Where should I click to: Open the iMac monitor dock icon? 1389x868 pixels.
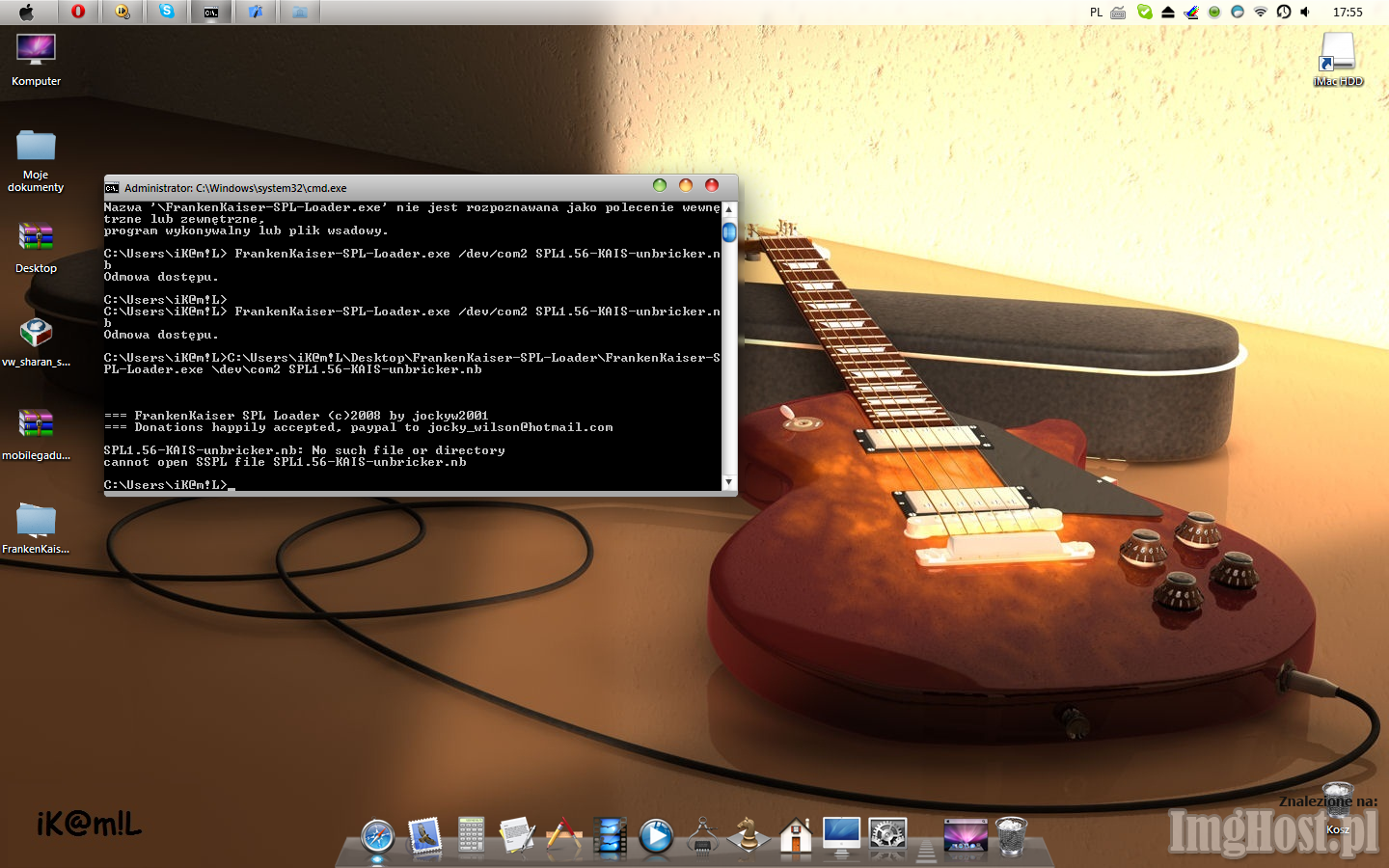841,835
